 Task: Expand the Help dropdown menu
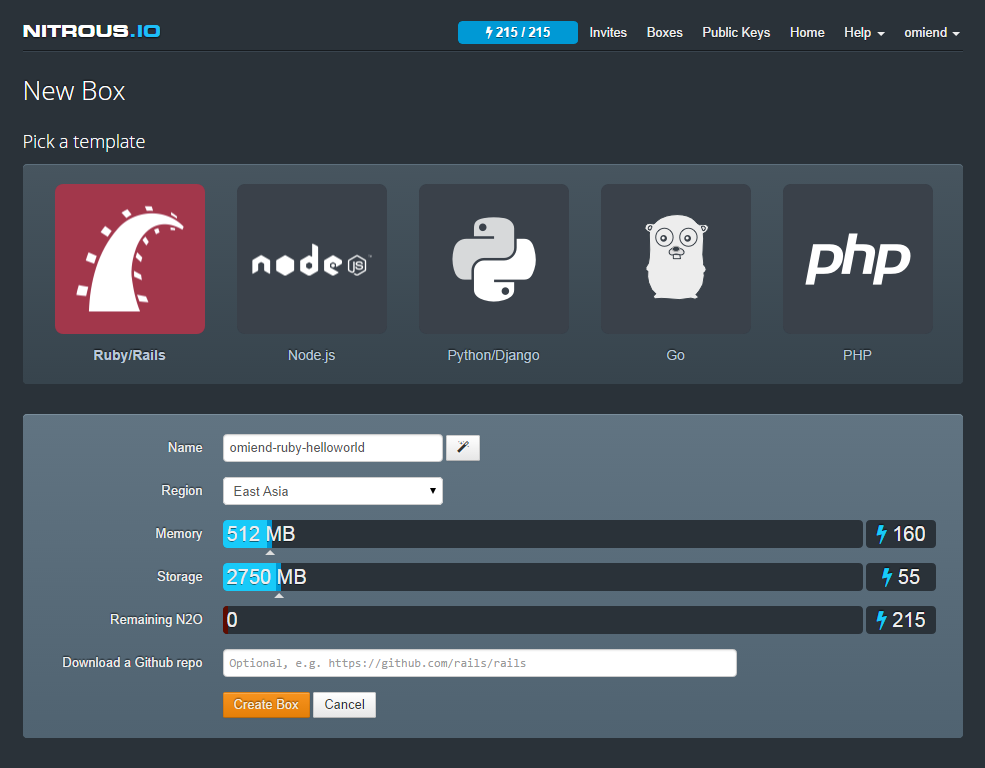pyautogui.click(x=864, y=33)
